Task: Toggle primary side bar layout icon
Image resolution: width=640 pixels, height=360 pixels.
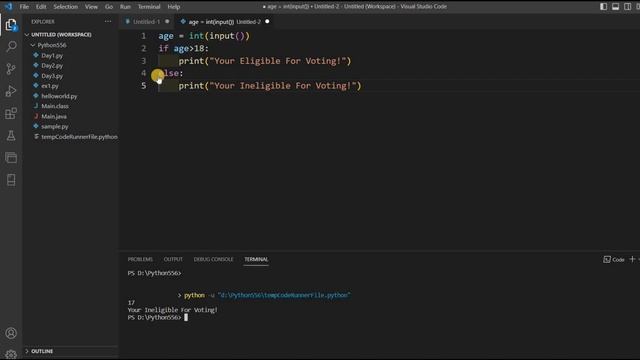Action: pos(603,7)
